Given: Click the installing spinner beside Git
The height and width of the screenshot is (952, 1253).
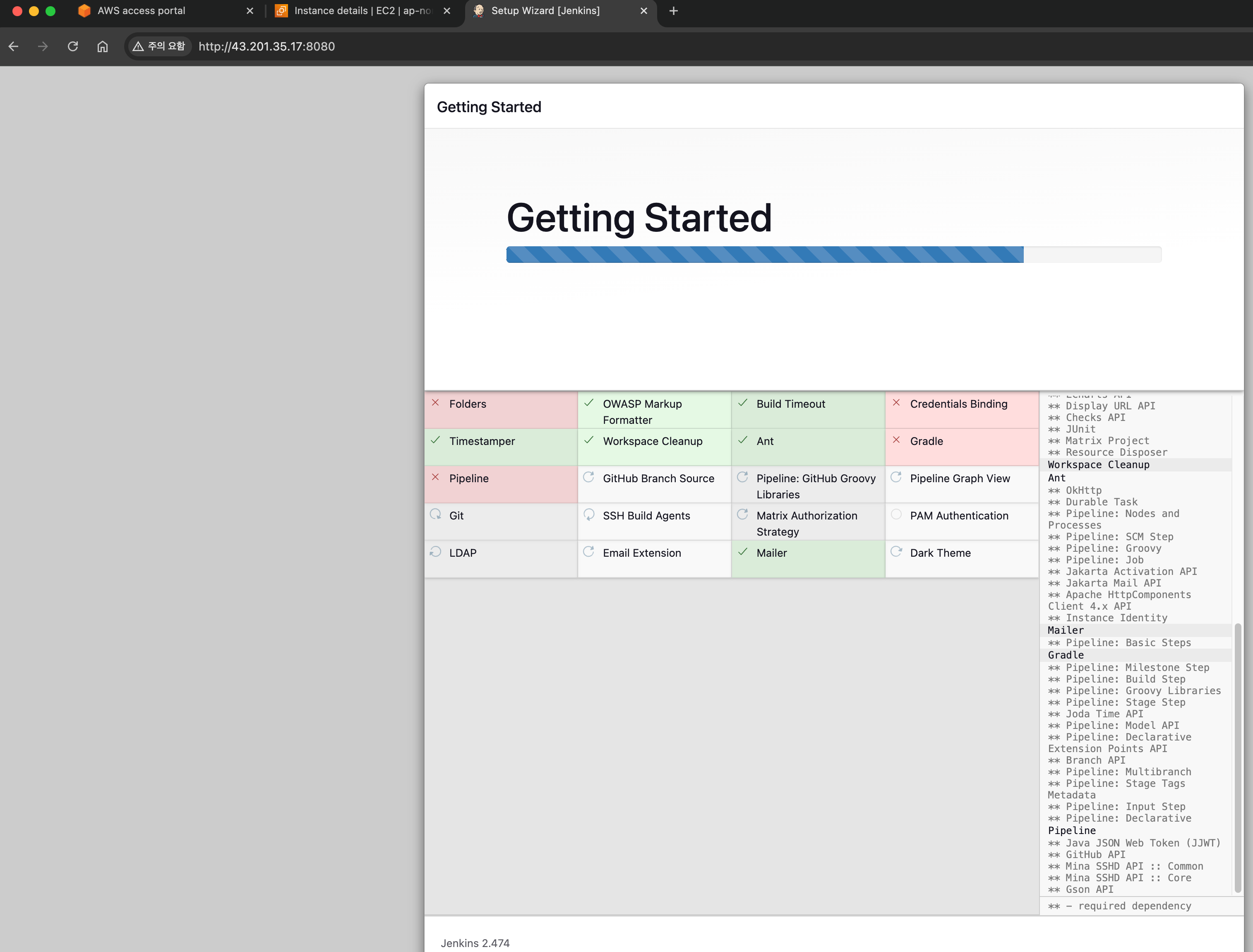Looking at the screenshot, I should click(436, 514).
